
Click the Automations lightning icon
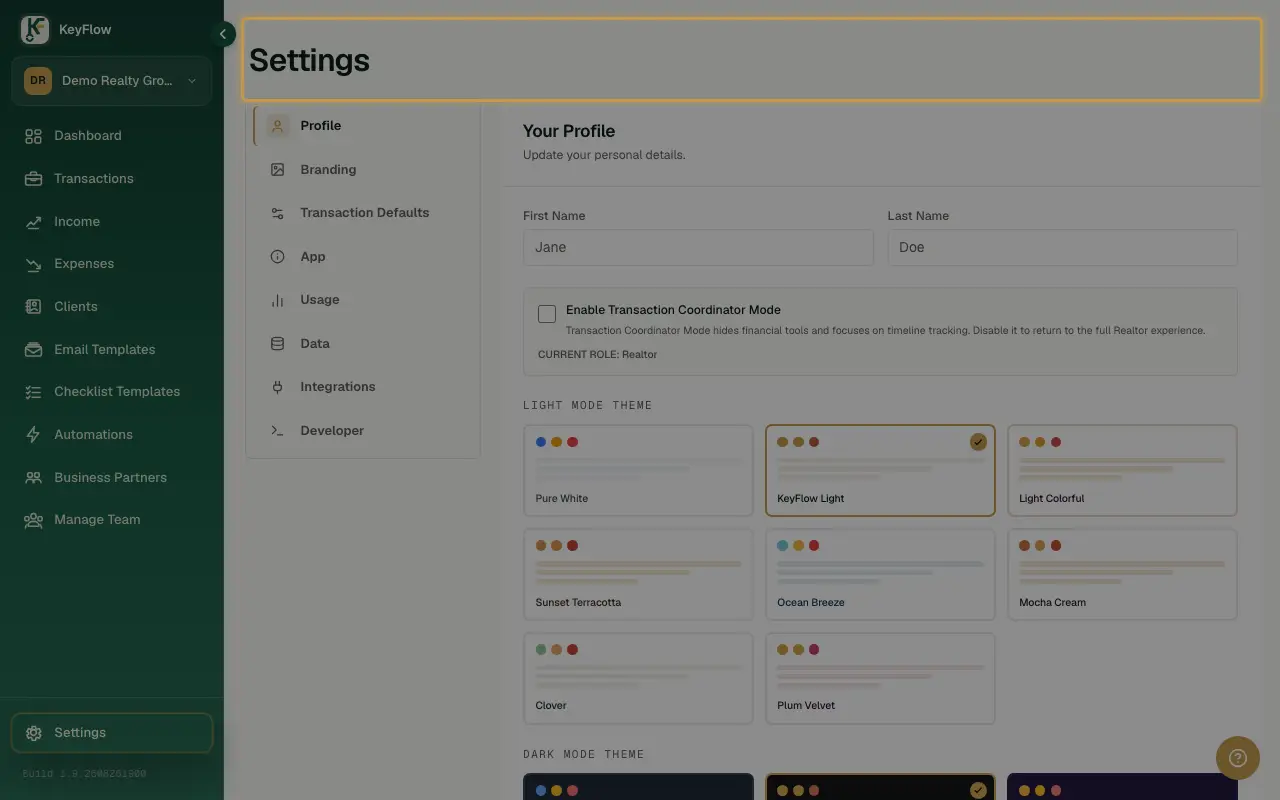(33, 435)
